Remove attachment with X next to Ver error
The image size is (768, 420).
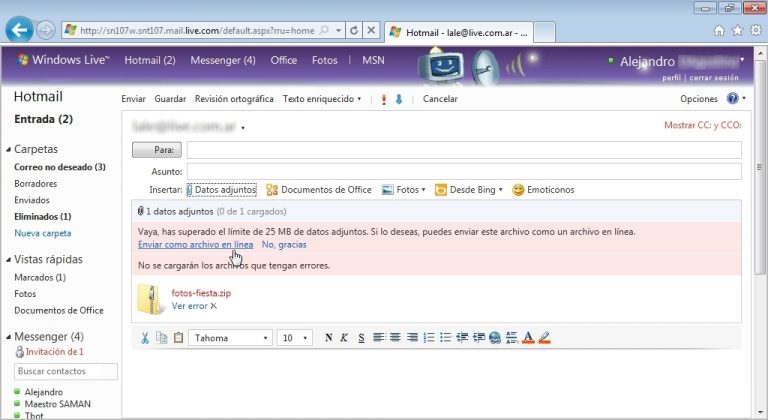214,306
